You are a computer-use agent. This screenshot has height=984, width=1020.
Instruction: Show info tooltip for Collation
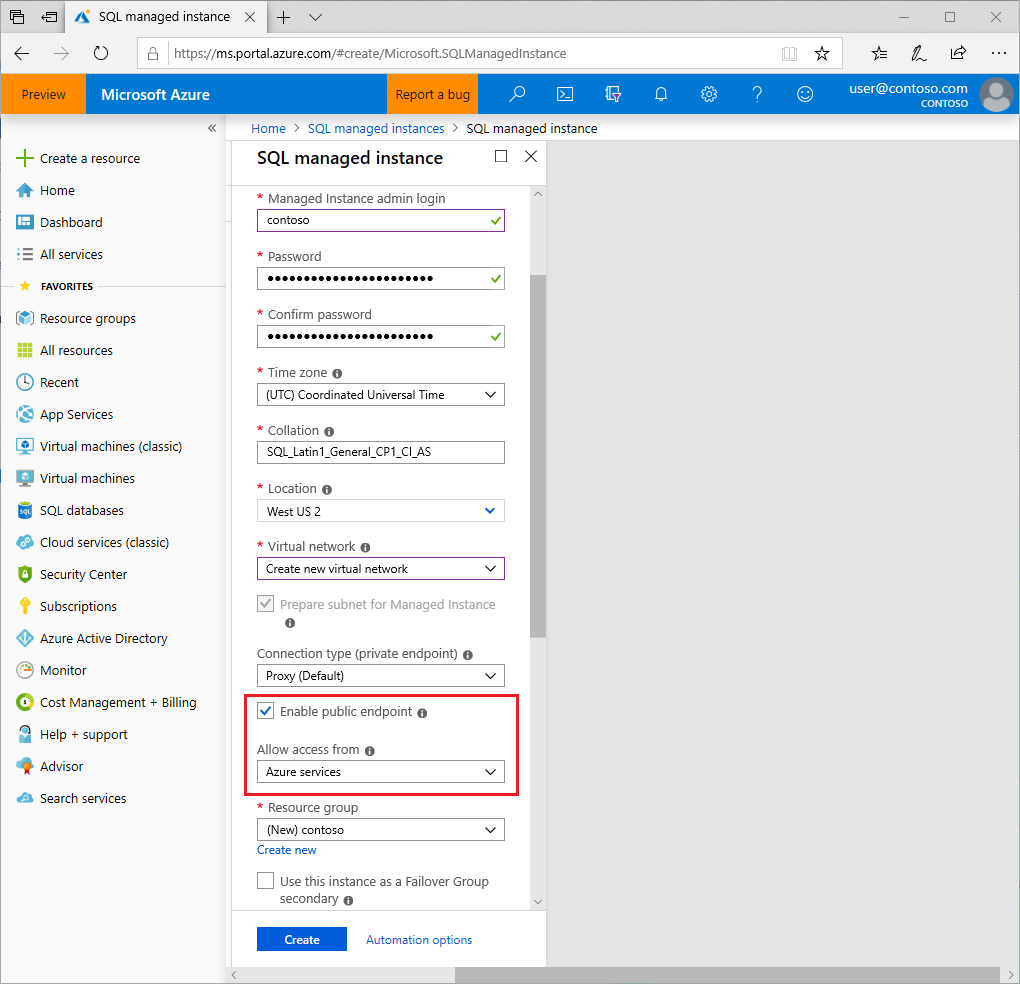tap(329, 432)
